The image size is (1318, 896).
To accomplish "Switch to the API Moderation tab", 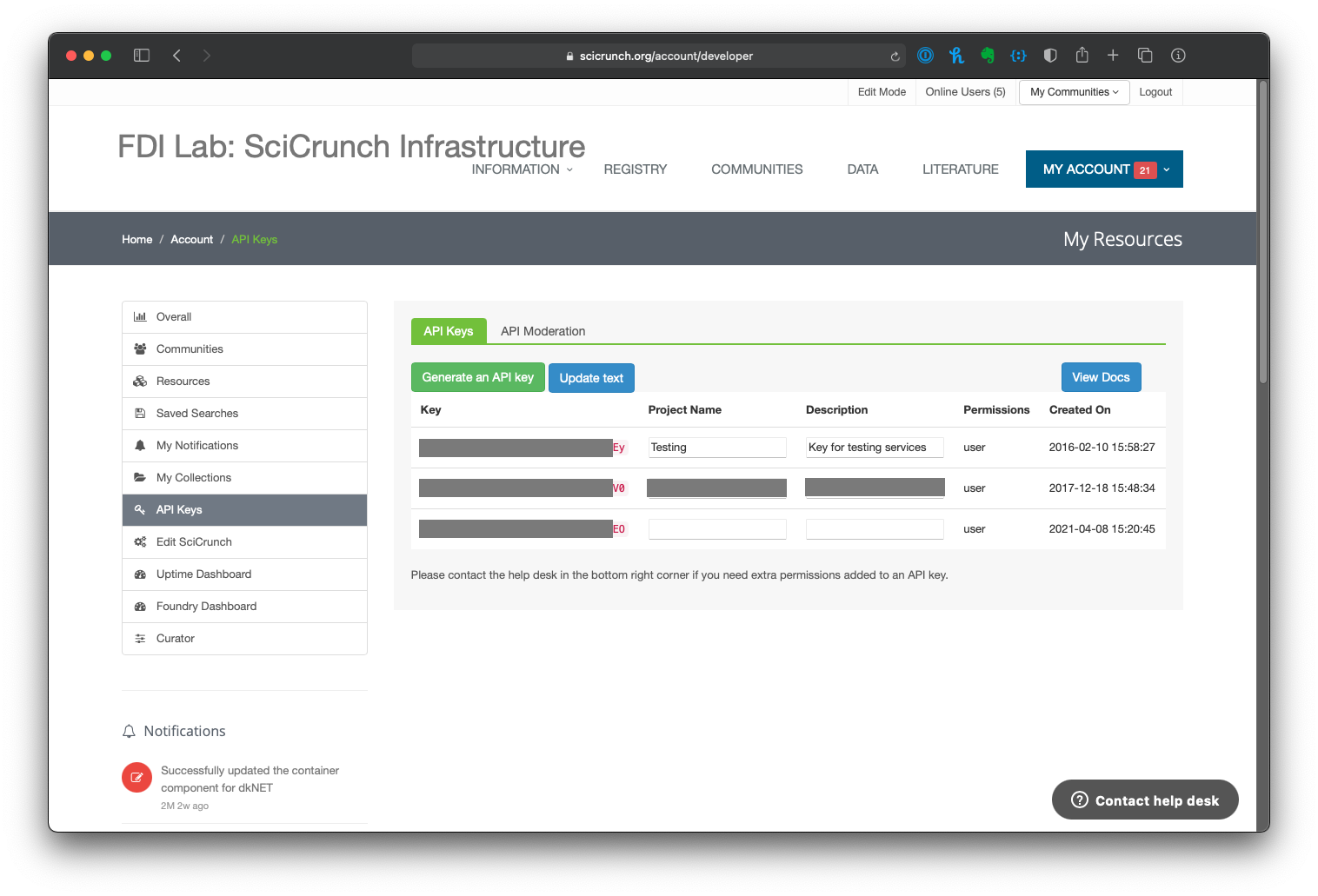I will (x=543, y=331).
